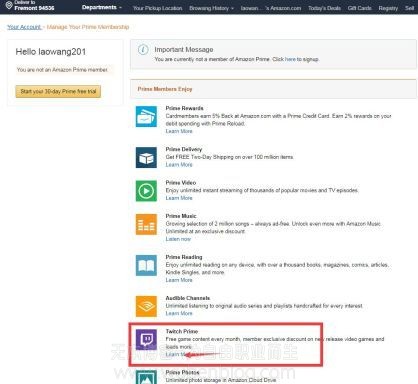
Task: Open Your Pickup Location
Action: (157, 8)
